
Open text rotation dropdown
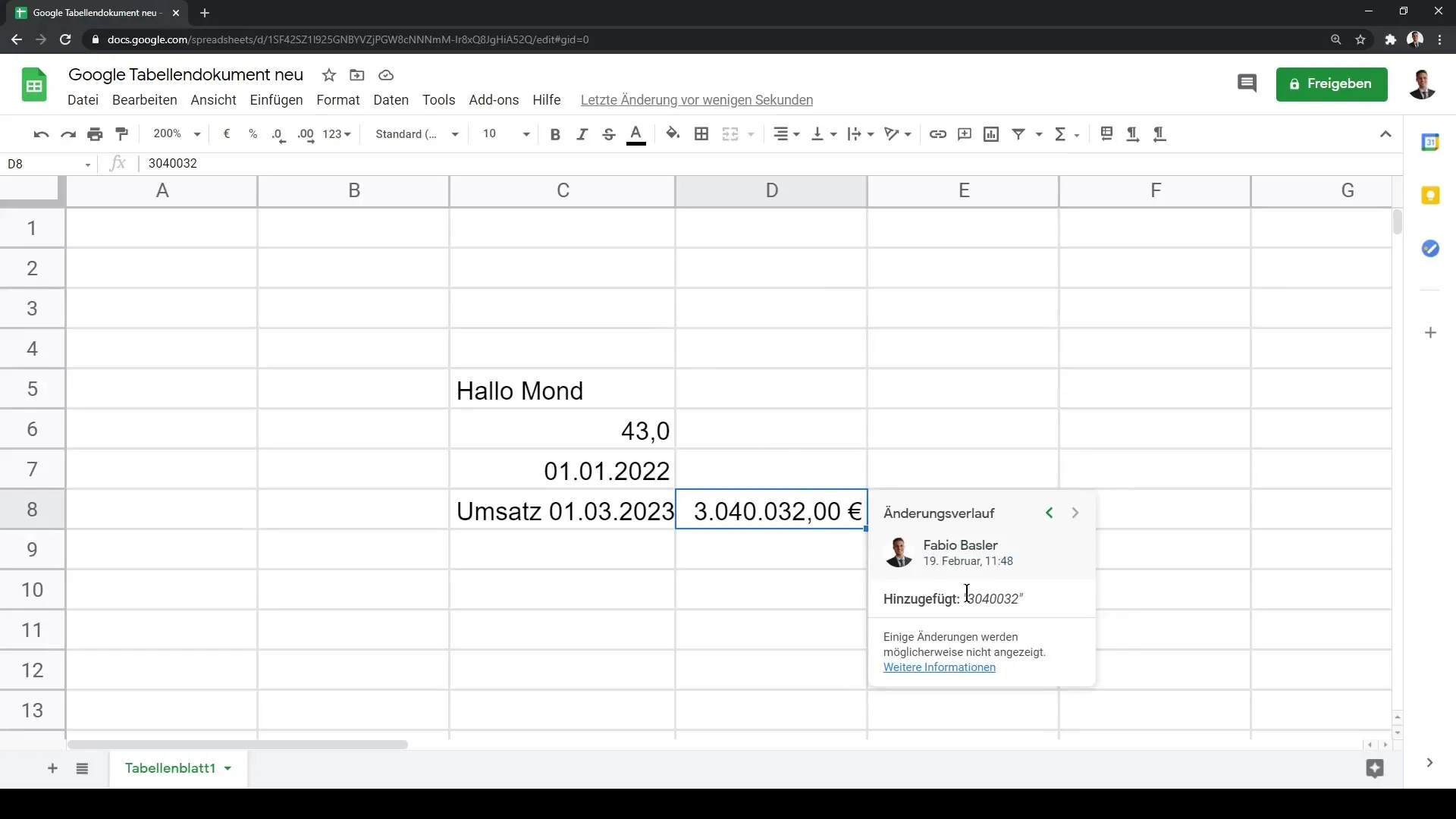tap(898, 134)
